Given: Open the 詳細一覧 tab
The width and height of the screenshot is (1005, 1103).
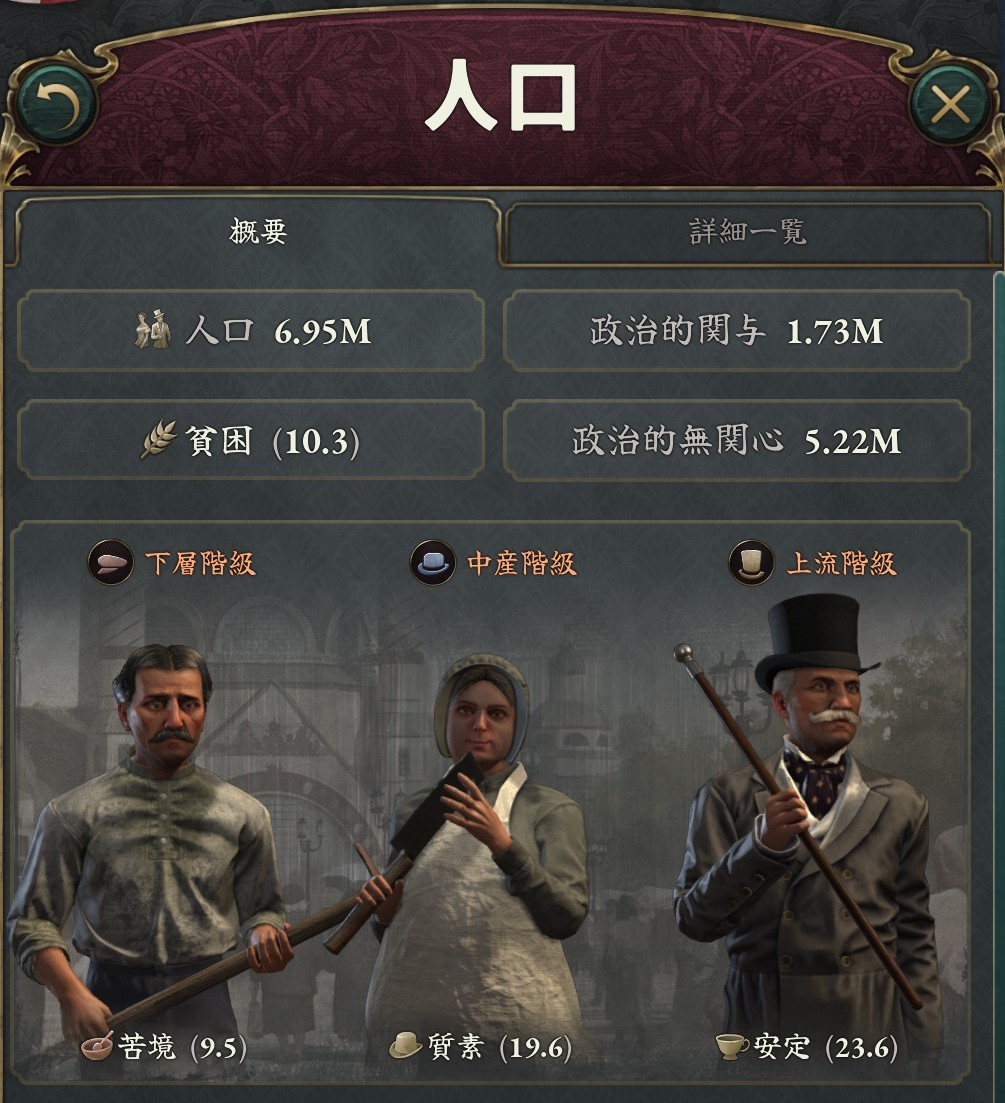Looking at the screenshot, I should 747,232.
